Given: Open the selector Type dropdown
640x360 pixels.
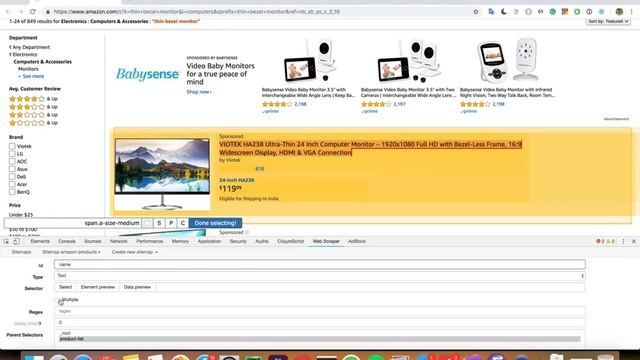Looking at the screenshot, I should (320, 276).
